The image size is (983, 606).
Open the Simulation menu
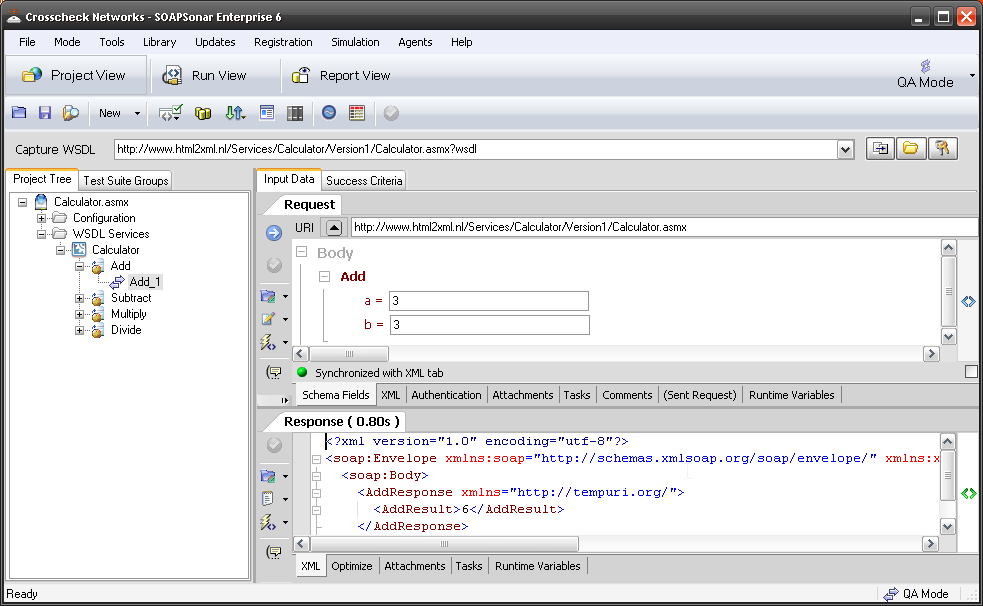coord(355,42)
